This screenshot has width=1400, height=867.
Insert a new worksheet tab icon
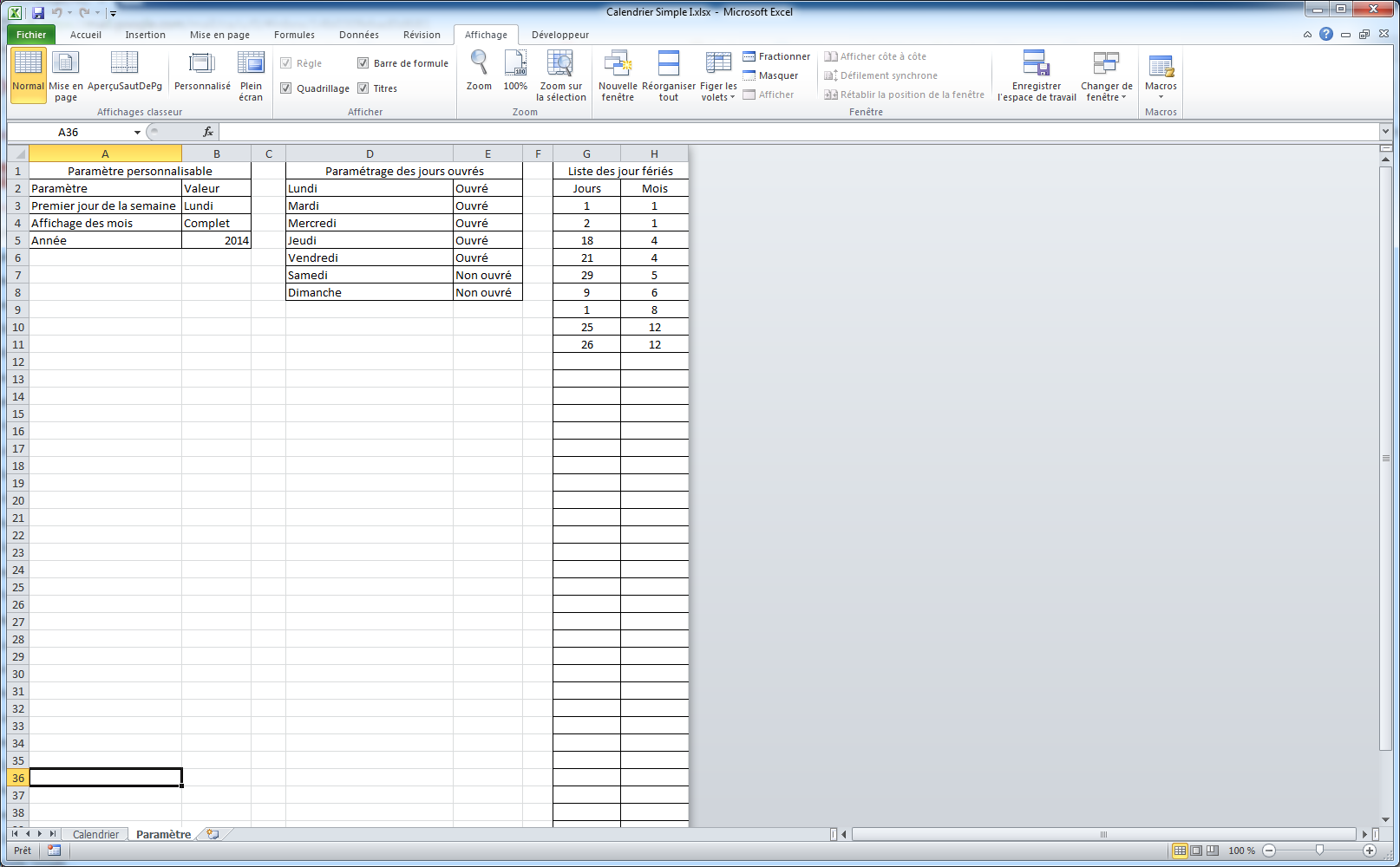(213, 834)
